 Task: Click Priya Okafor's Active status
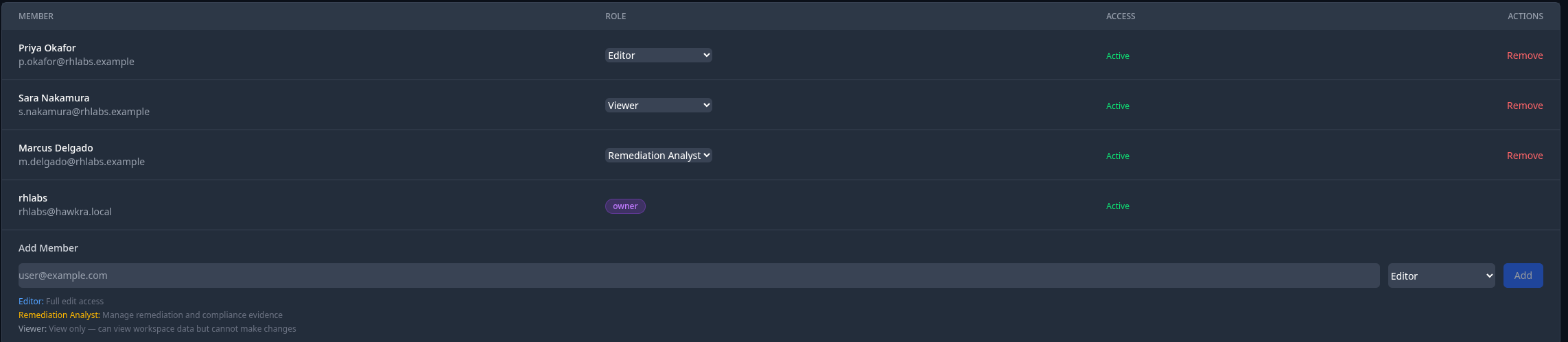(x=1118, y=56)
